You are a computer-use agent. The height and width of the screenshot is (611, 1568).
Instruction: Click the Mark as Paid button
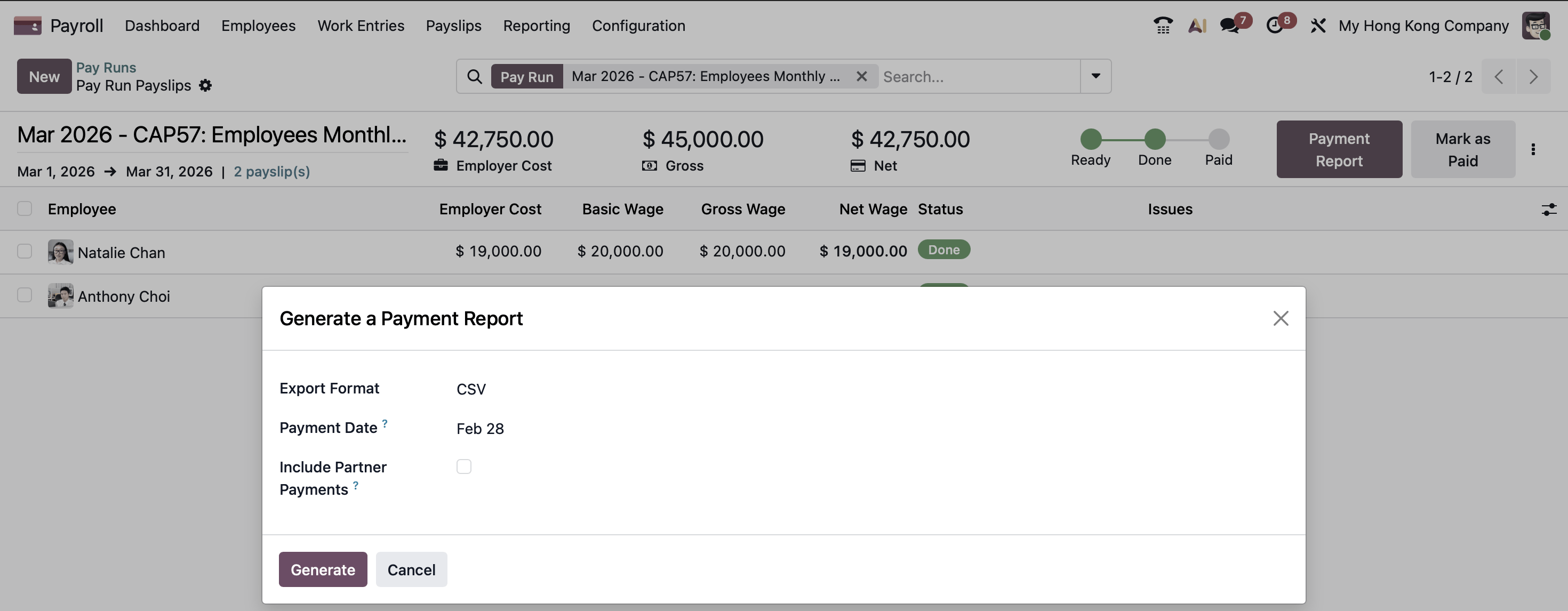[x=1463, y=149]
